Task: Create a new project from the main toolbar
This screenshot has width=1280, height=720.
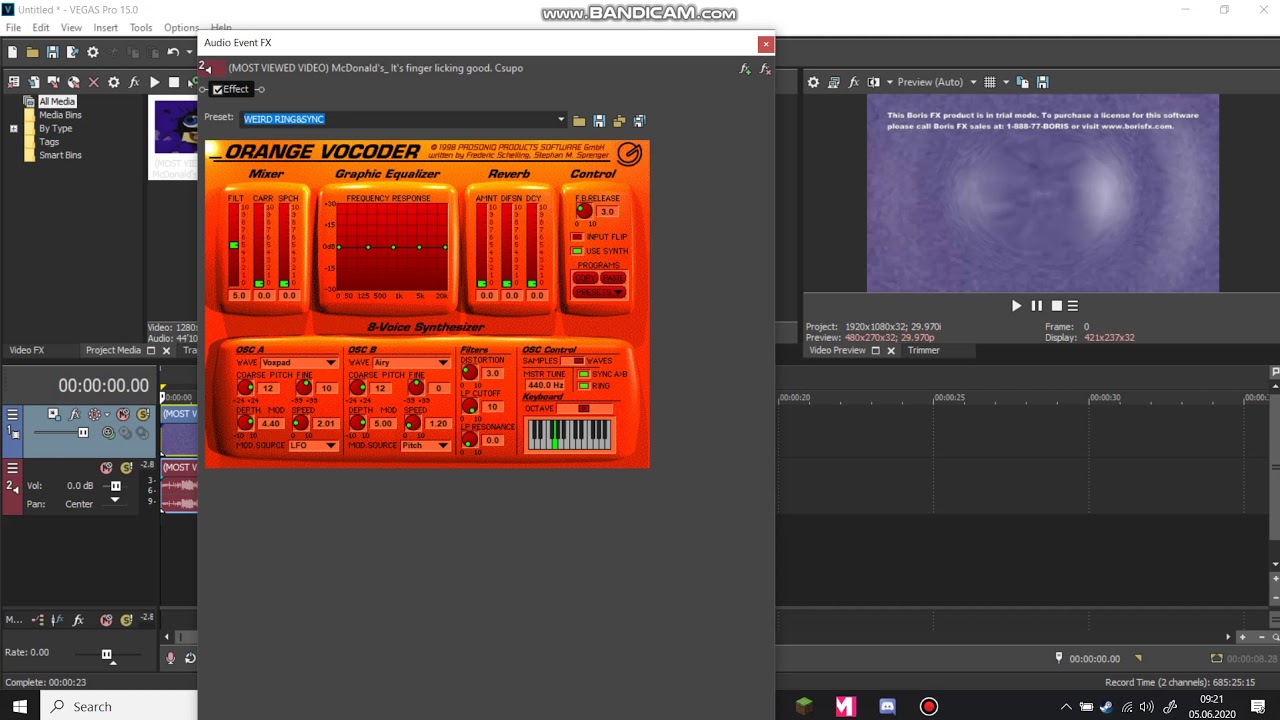Action: point(12,52)
